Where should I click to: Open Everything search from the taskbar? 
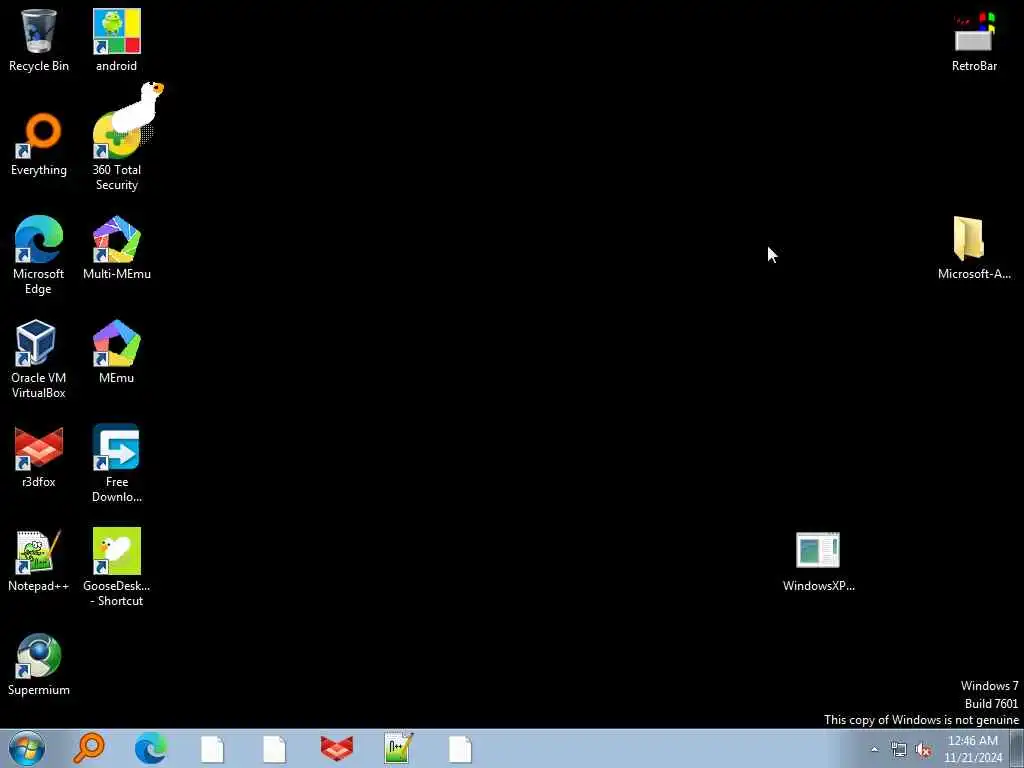coord(88,748)
